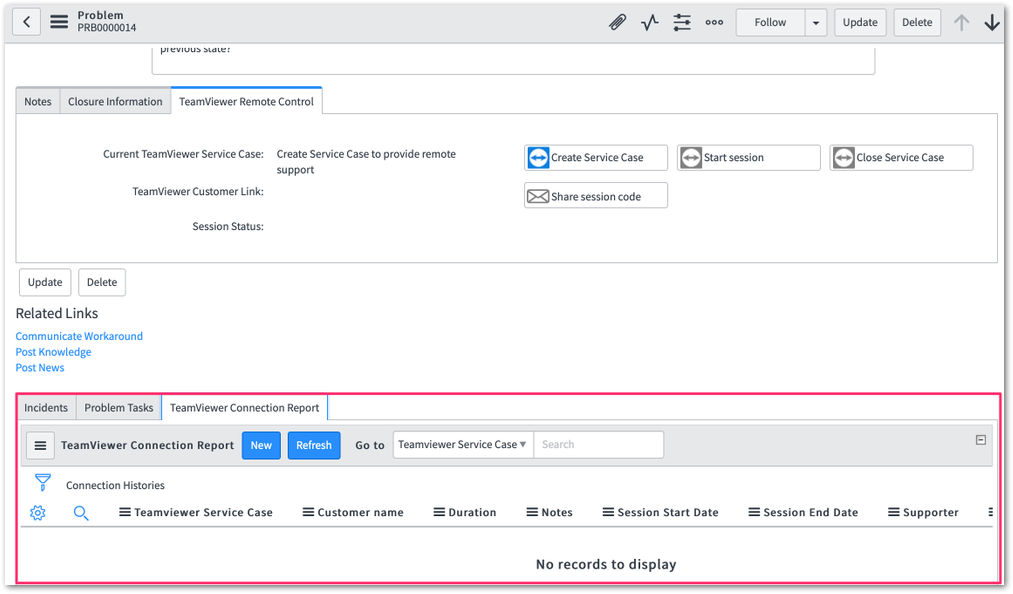
Task: Click the blue Refresh button
Action: [314, 445]
